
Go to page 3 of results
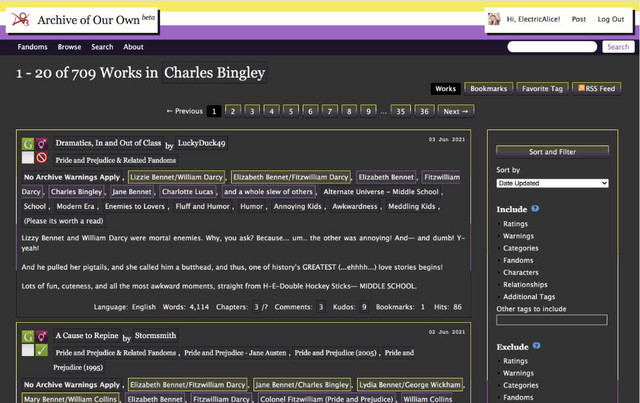tap(252, 111)
